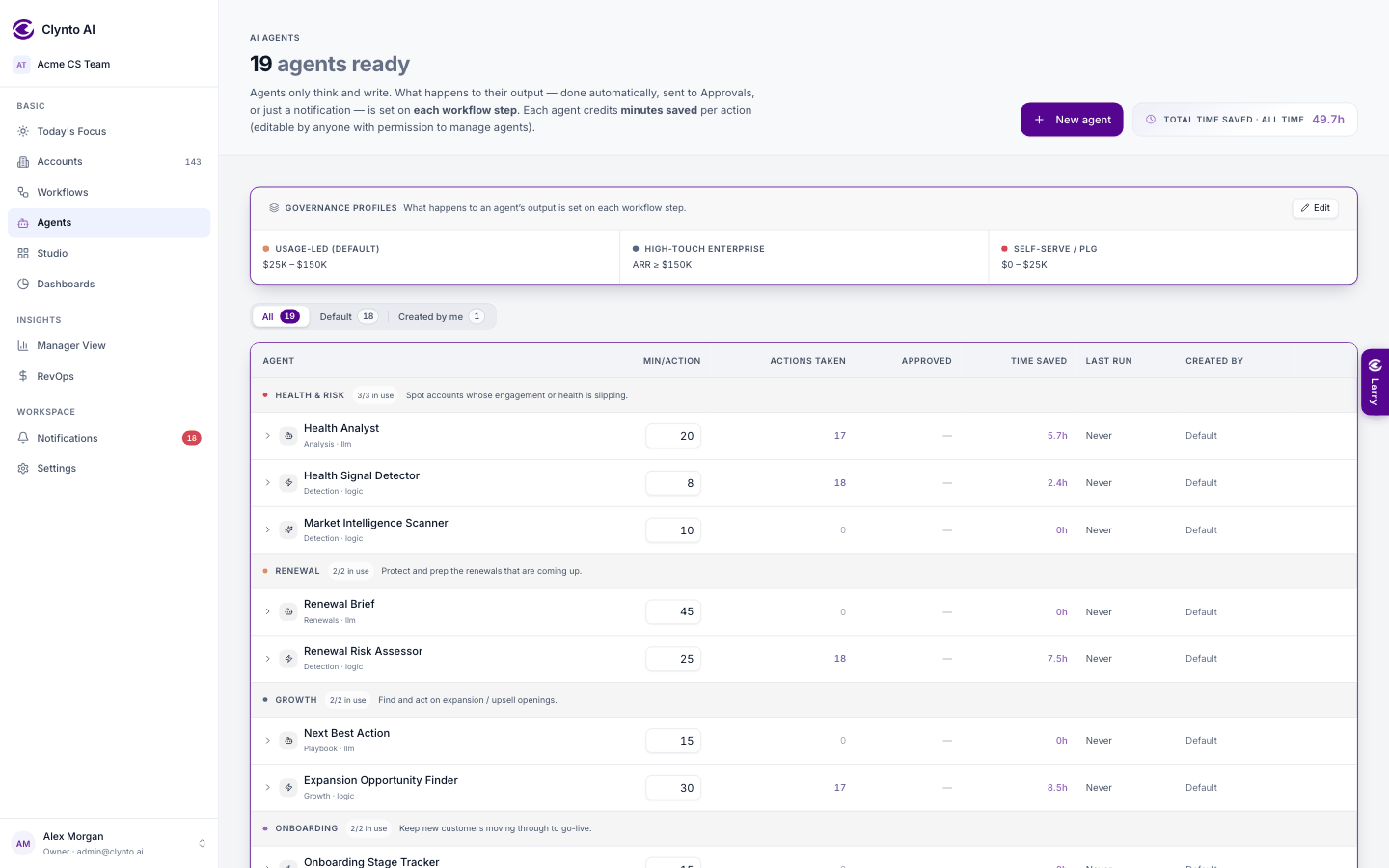
Task: Click the Workflows icon in sidebar
Action: click(x=23, y=192)
